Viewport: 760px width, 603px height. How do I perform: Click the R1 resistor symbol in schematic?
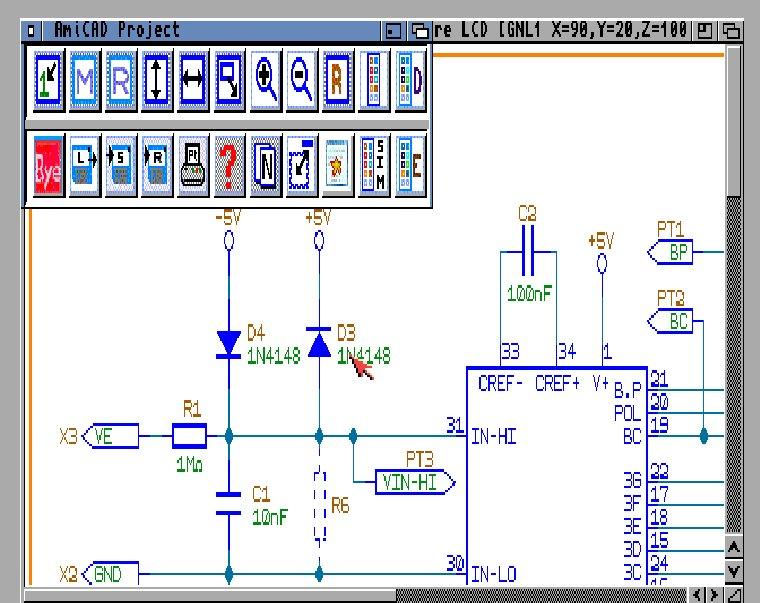tap(189, 435)
